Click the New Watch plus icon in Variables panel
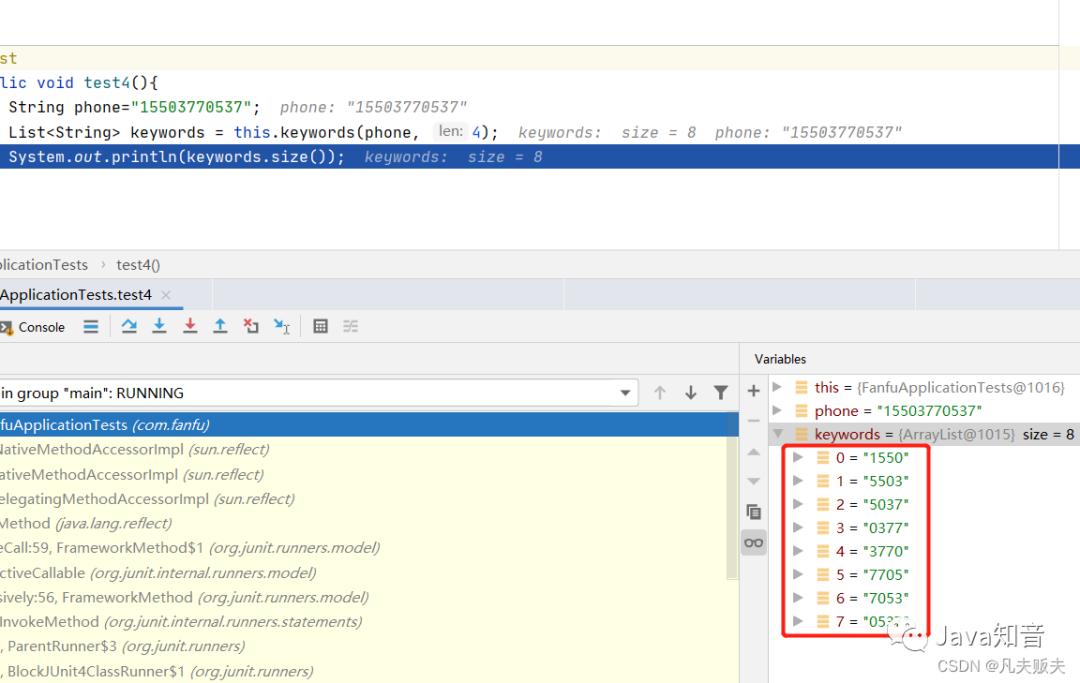 (753, 390)
